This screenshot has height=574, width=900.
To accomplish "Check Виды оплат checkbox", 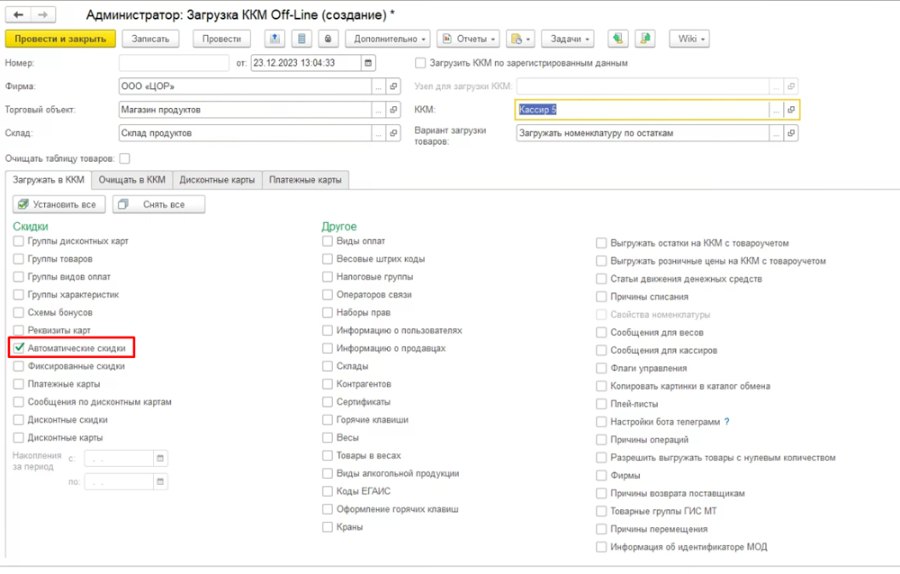I will (x=327, y=241).
